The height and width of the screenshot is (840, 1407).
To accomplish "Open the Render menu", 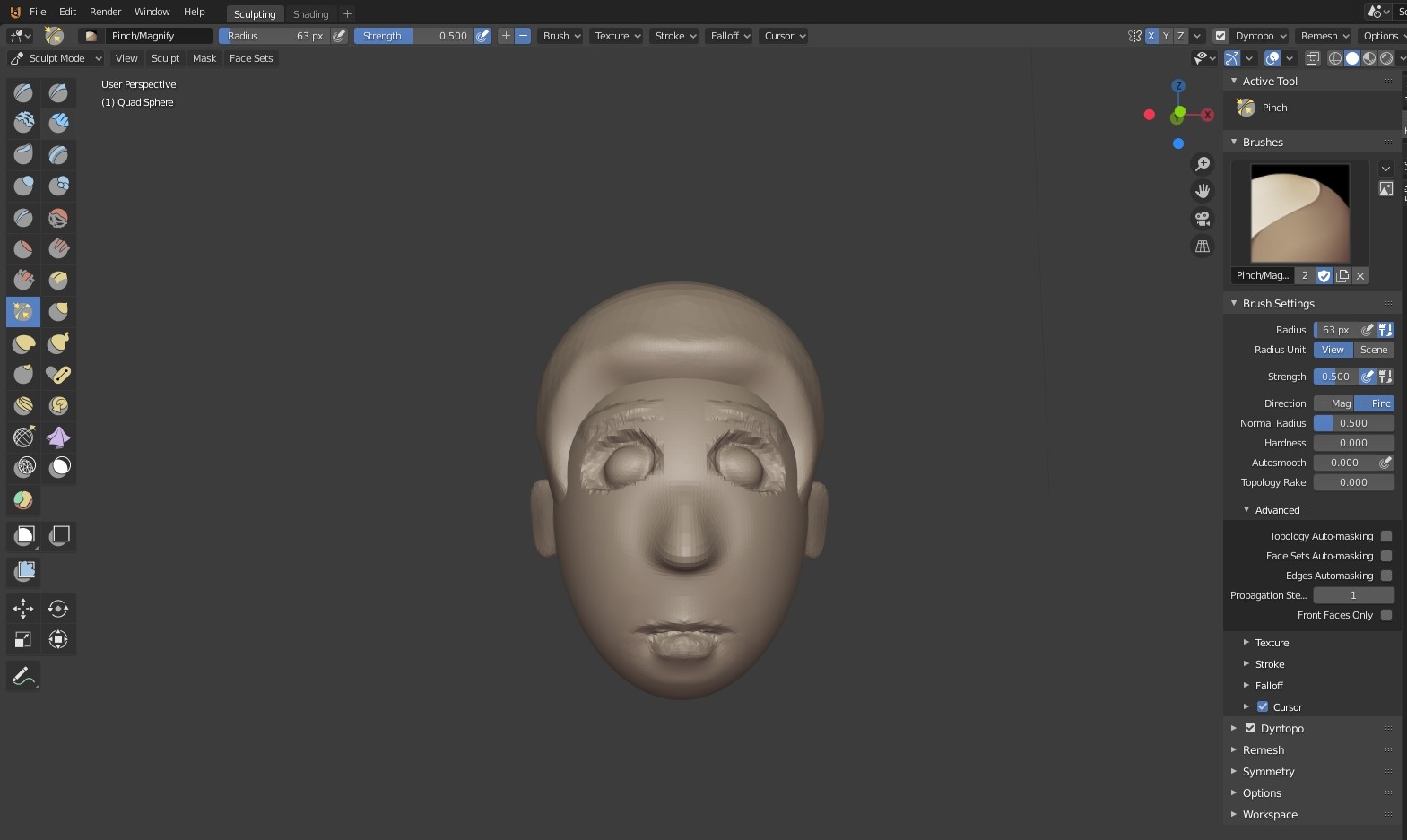I will coord(105,12).
